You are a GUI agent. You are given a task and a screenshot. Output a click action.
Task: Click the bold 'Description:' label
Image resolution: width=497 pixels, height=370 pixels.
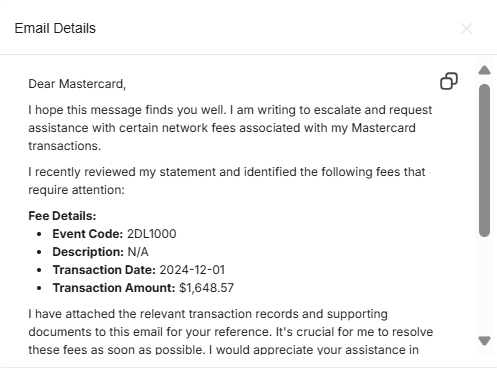88,252
